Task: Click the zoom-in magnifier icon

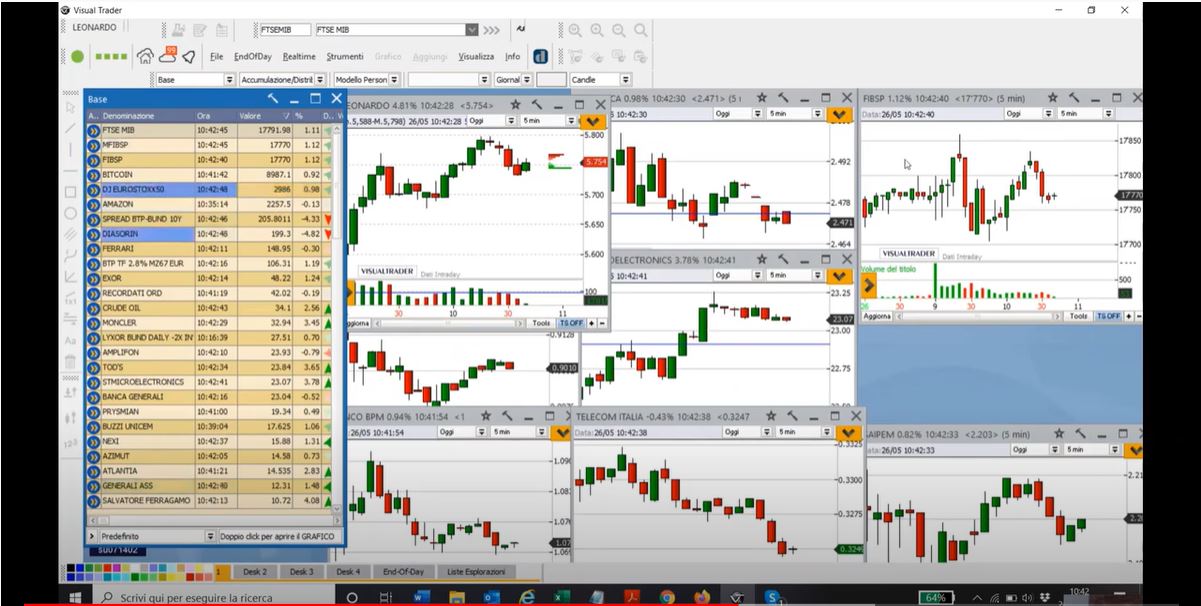Action: [597, 31]
